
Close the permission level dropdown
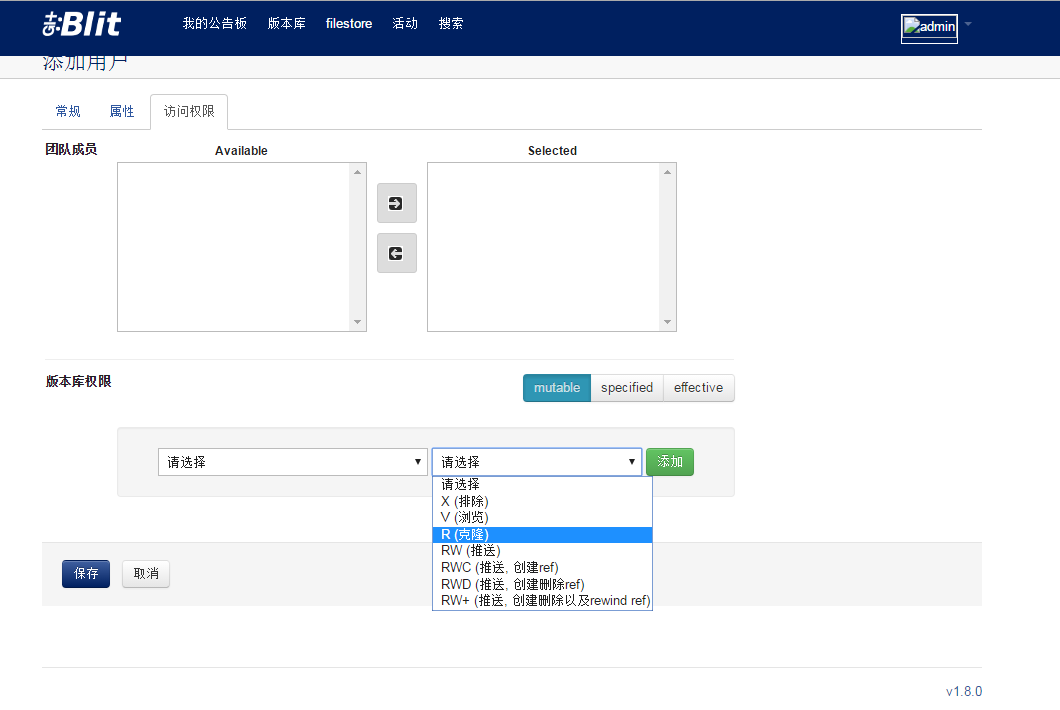pos(537,462)
